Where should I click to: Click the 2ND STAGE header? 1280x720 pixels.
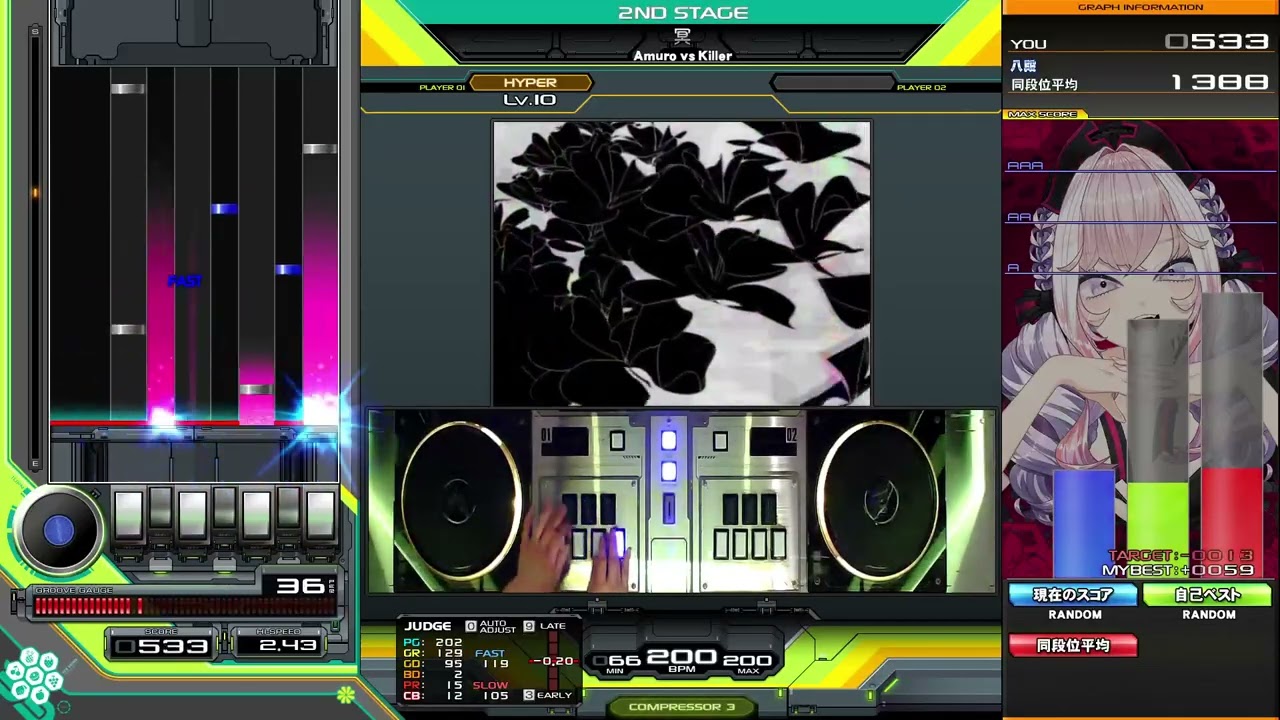tap(683, 13)
